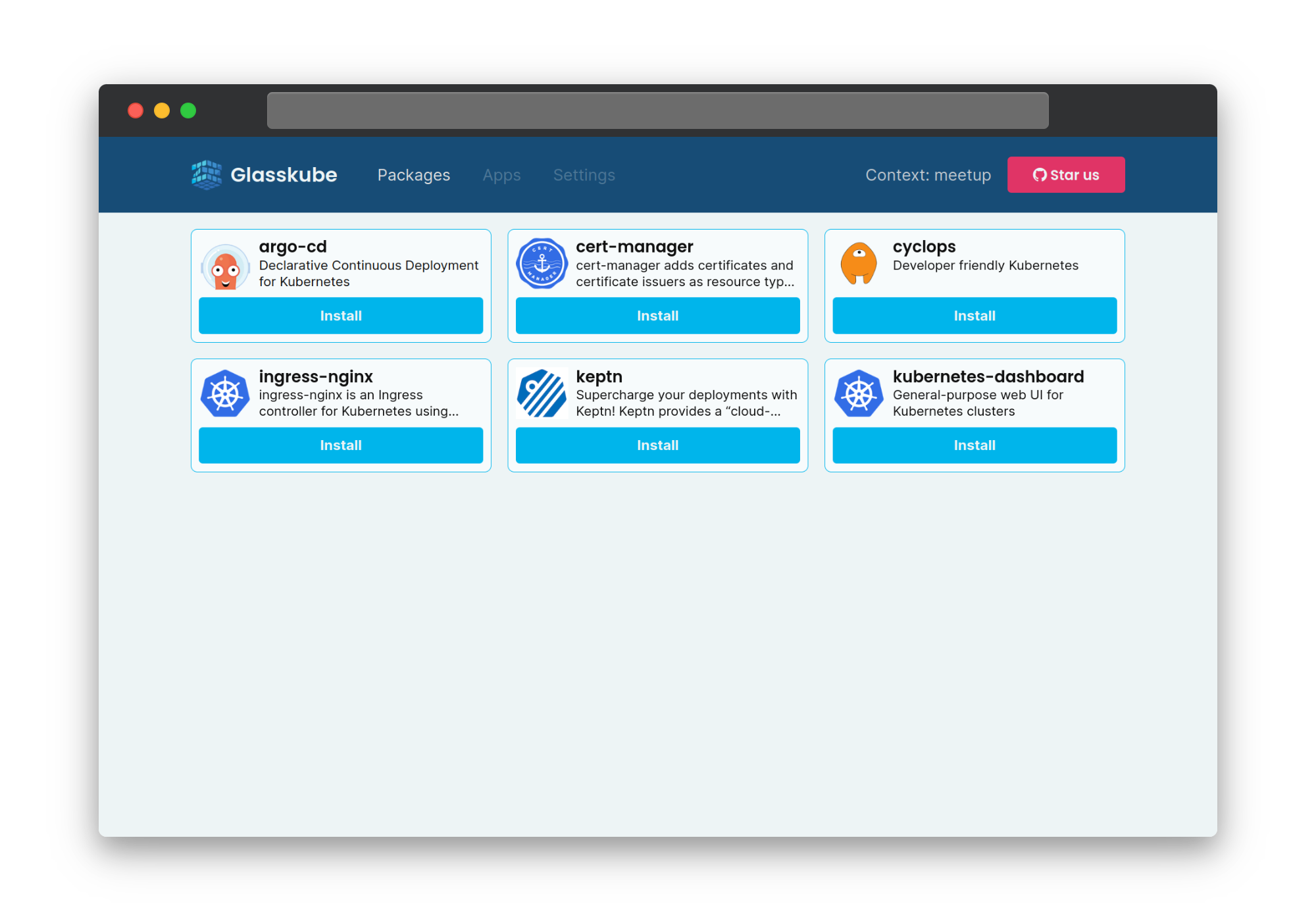Switch to the Apps section
1316x921 pixels.
click(x=501, y=175)
